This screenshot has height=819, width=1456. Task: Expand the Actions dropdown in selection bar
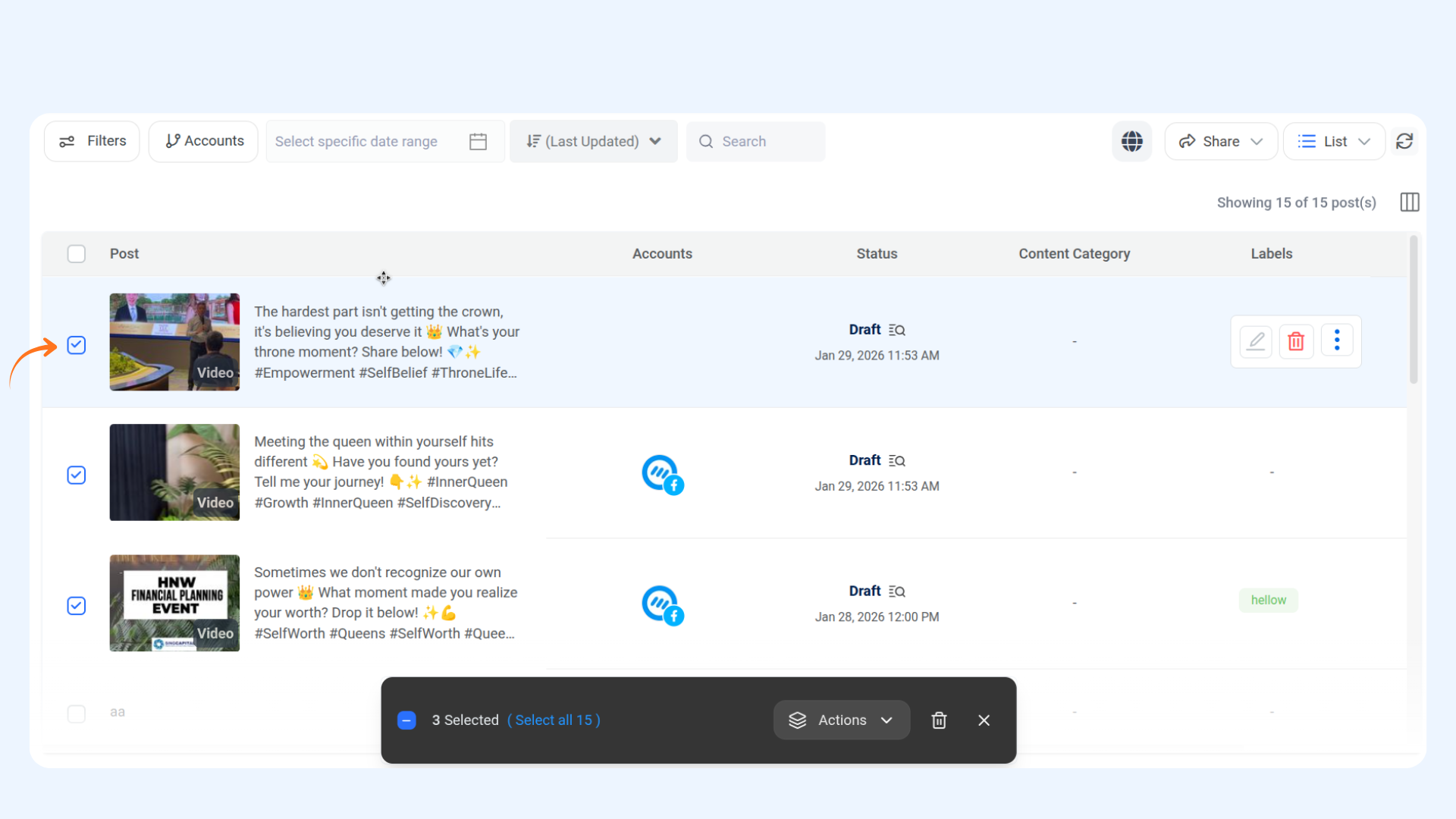point(841,720)
